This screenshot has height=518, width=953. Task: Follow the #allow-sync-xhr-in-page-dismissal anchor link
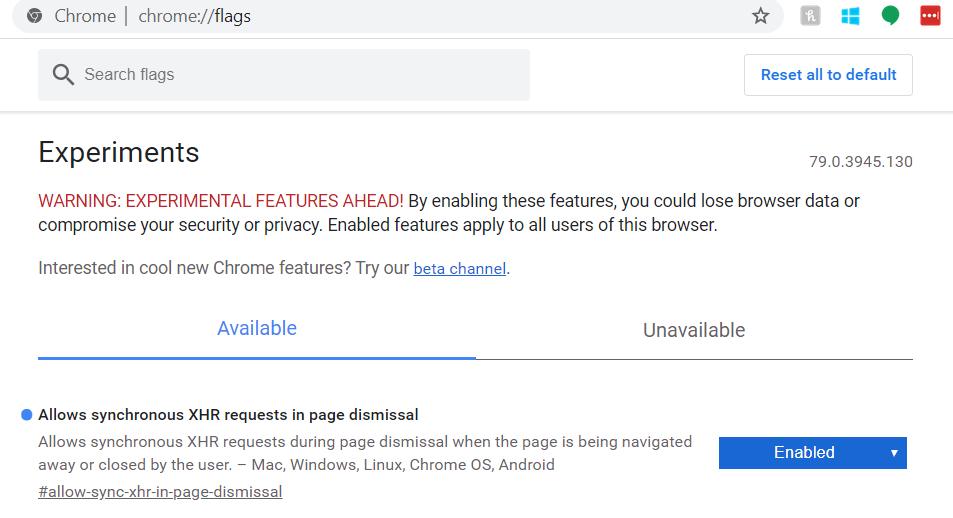tap(160, 492)
